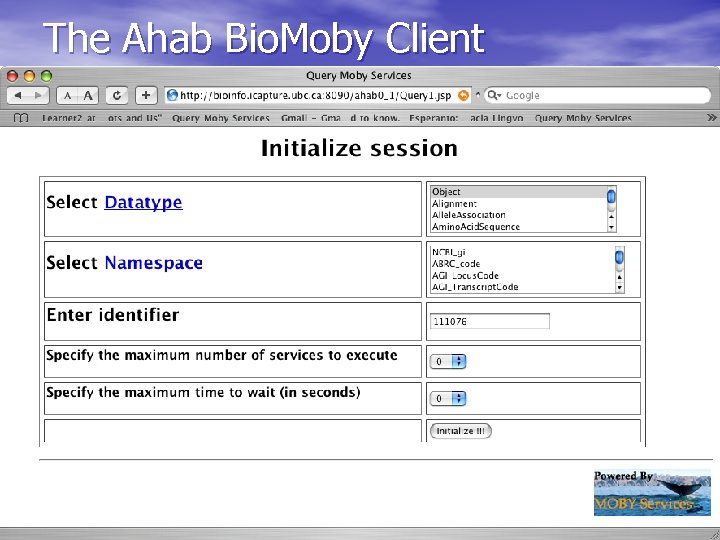
Task: Click the globe site icon in address bar
Action: (x=172, y=95)
